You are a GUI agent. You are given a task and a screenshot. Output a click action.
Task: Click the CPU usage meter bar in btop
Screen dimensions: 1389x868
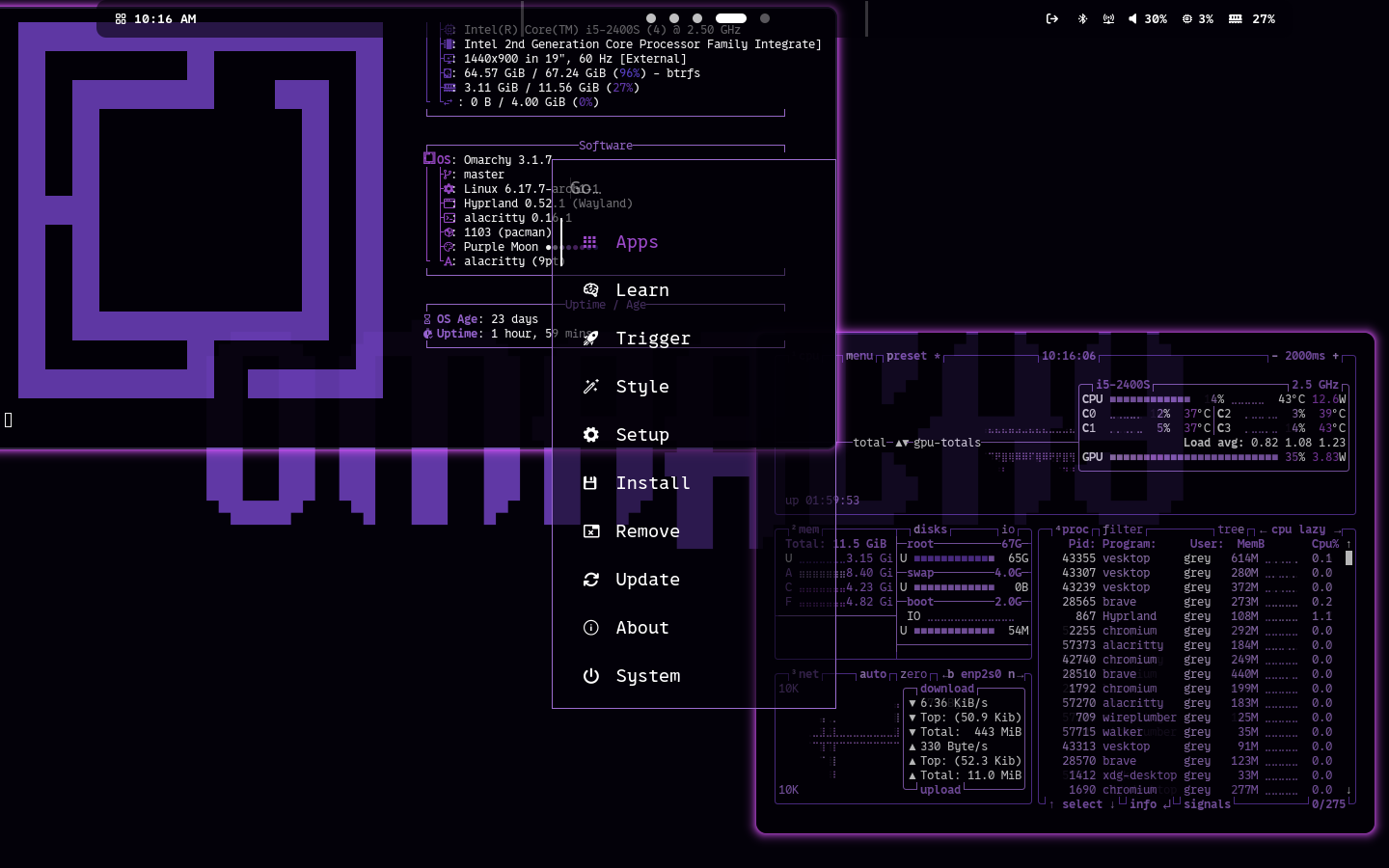(1150, 399)
